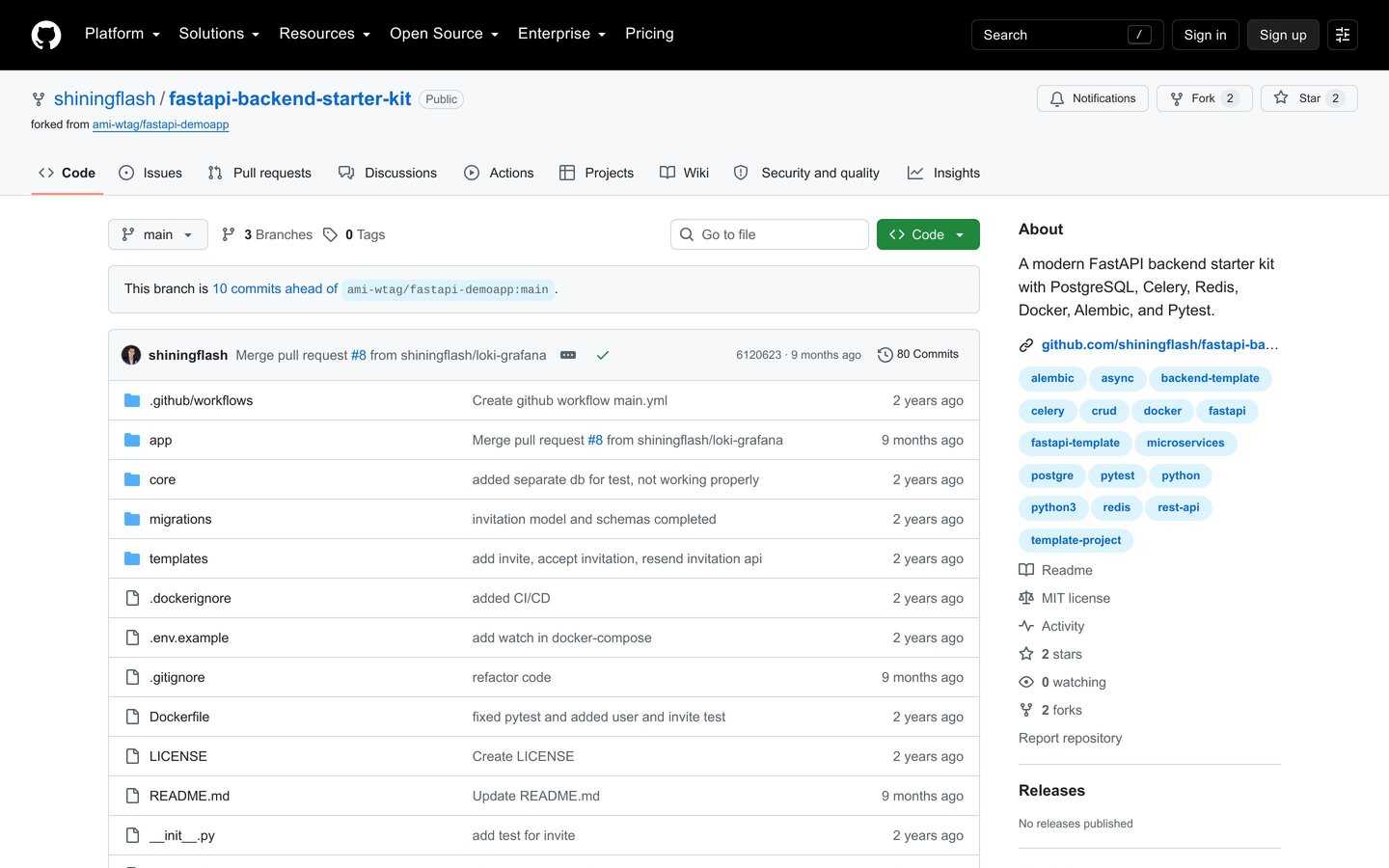Open the forked-from ami-wtag/fastapi-demoapp link
This screenshot has height=868, width=1389.
(161, 124)
